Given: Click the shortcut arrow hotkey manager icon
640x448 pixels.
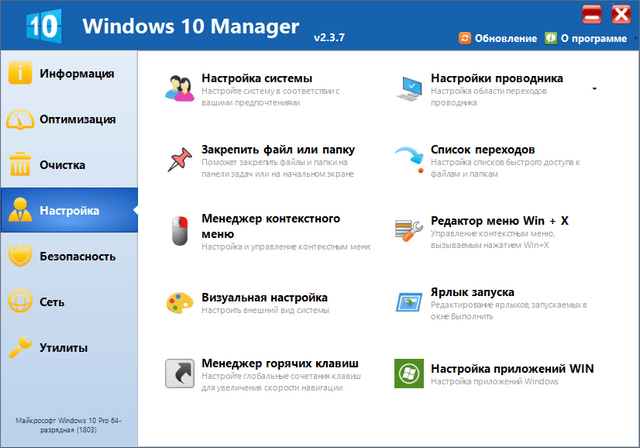Looking at the screenshot, I should pyautogui.click(x=180, y=373).
